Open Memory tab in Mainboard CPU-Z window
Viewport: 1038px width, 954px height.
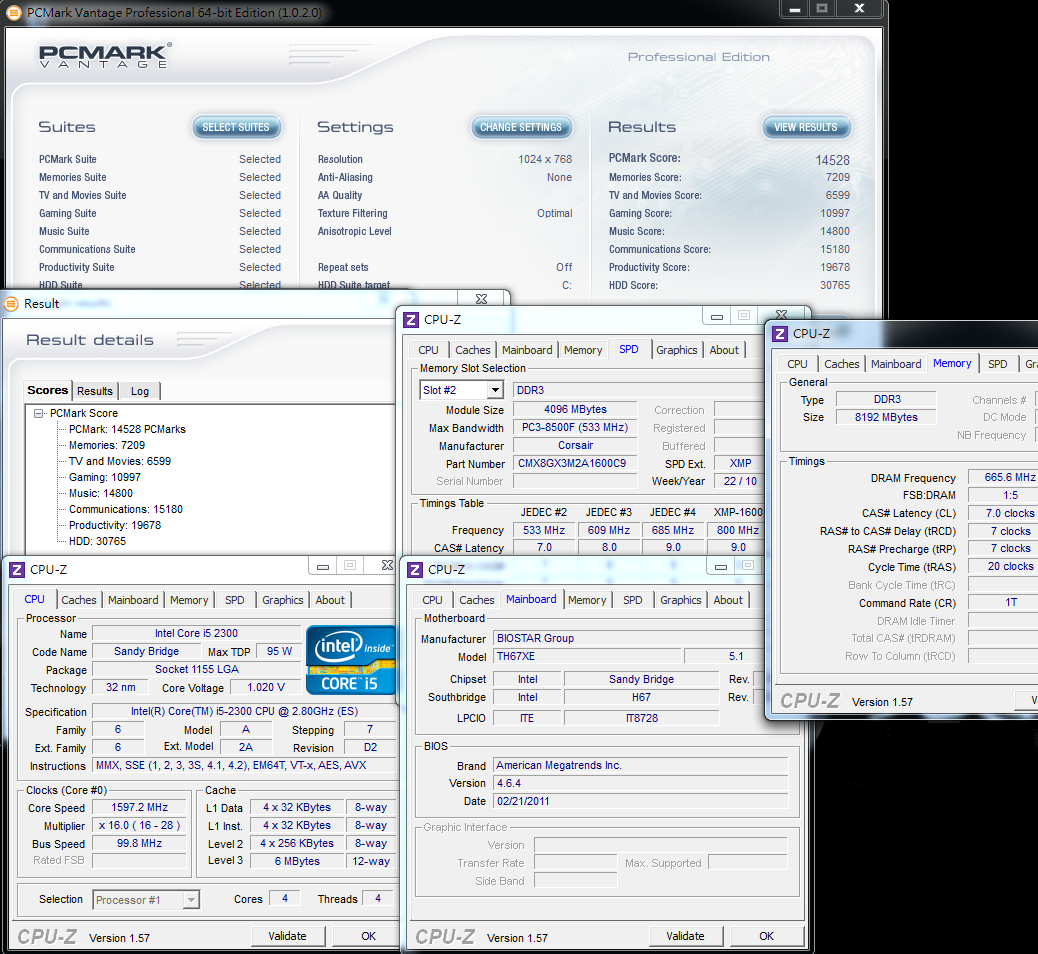pos(587,600)
